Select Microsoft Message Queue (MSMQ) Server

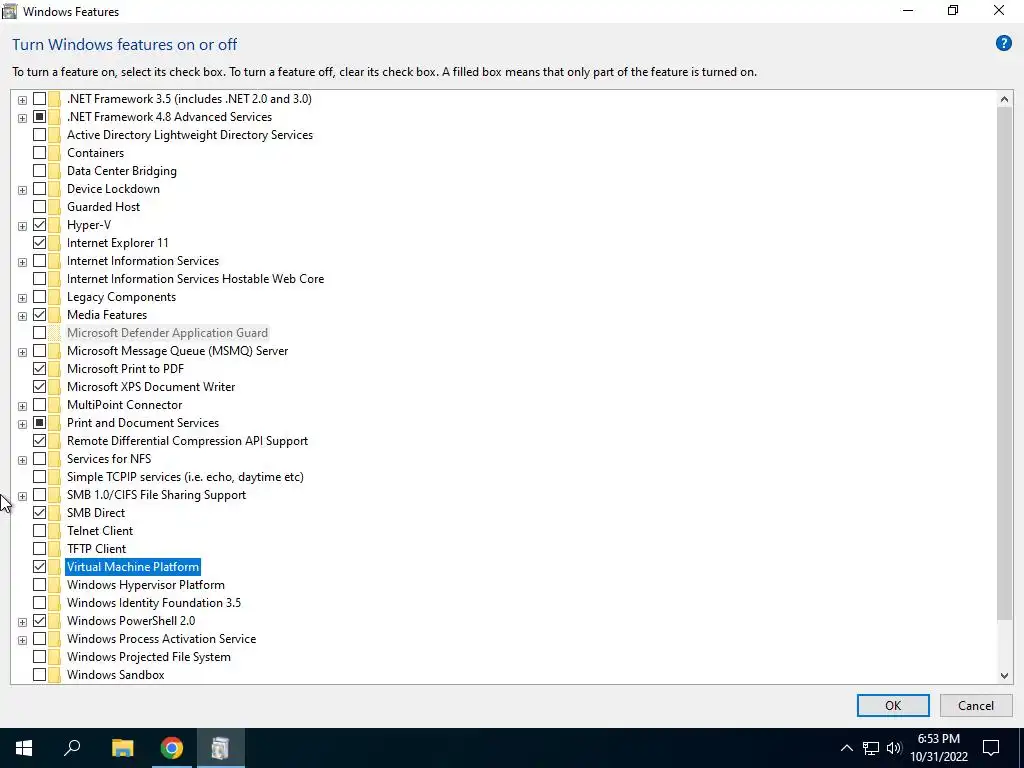pyautogui.click(x=177, y=351)
